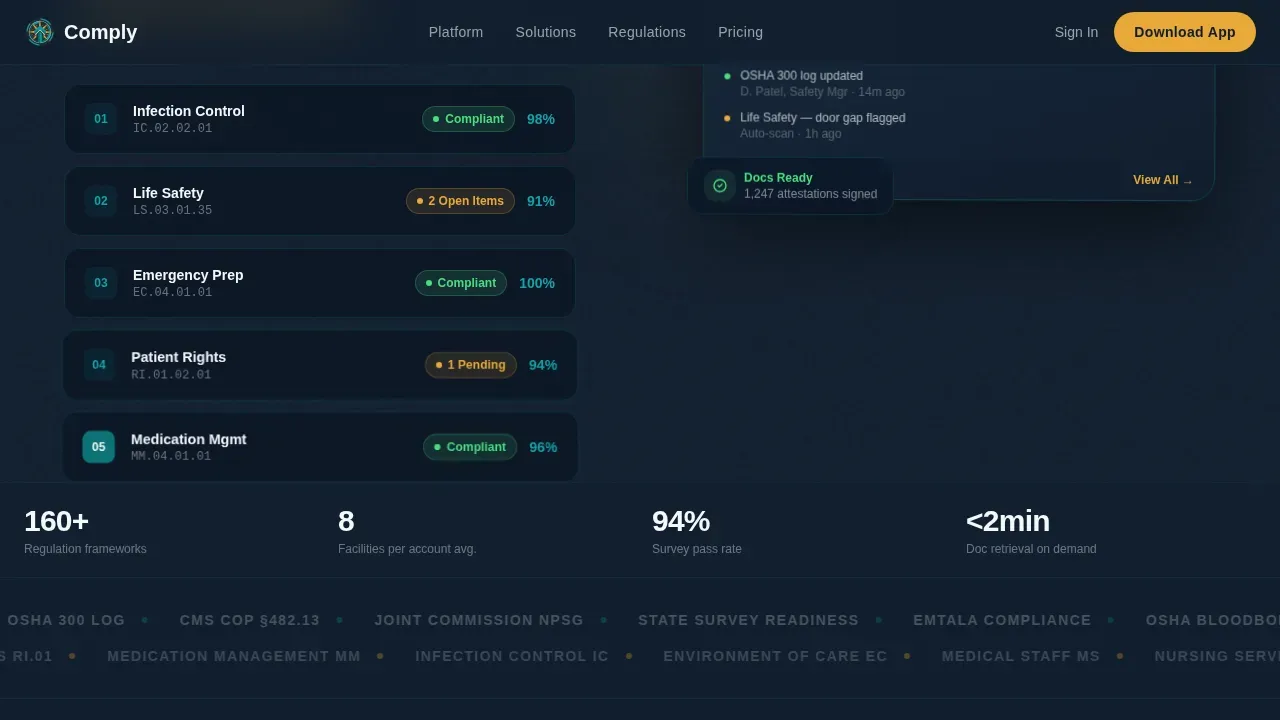
Task: Click code RI.01.02.01
Action: click(171, 375)
